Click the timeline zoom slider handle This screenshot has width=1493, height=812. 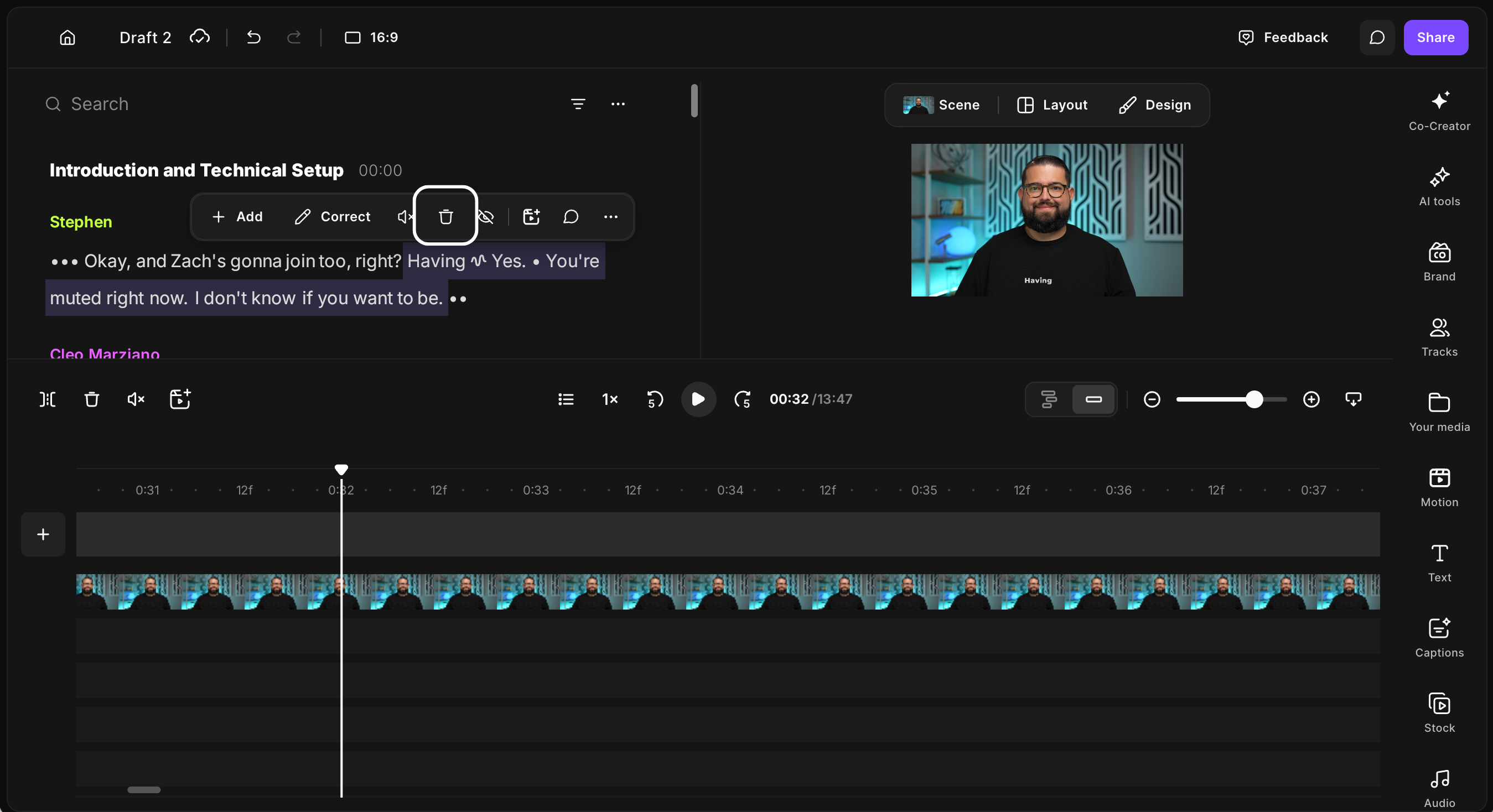coord(1254,399)
